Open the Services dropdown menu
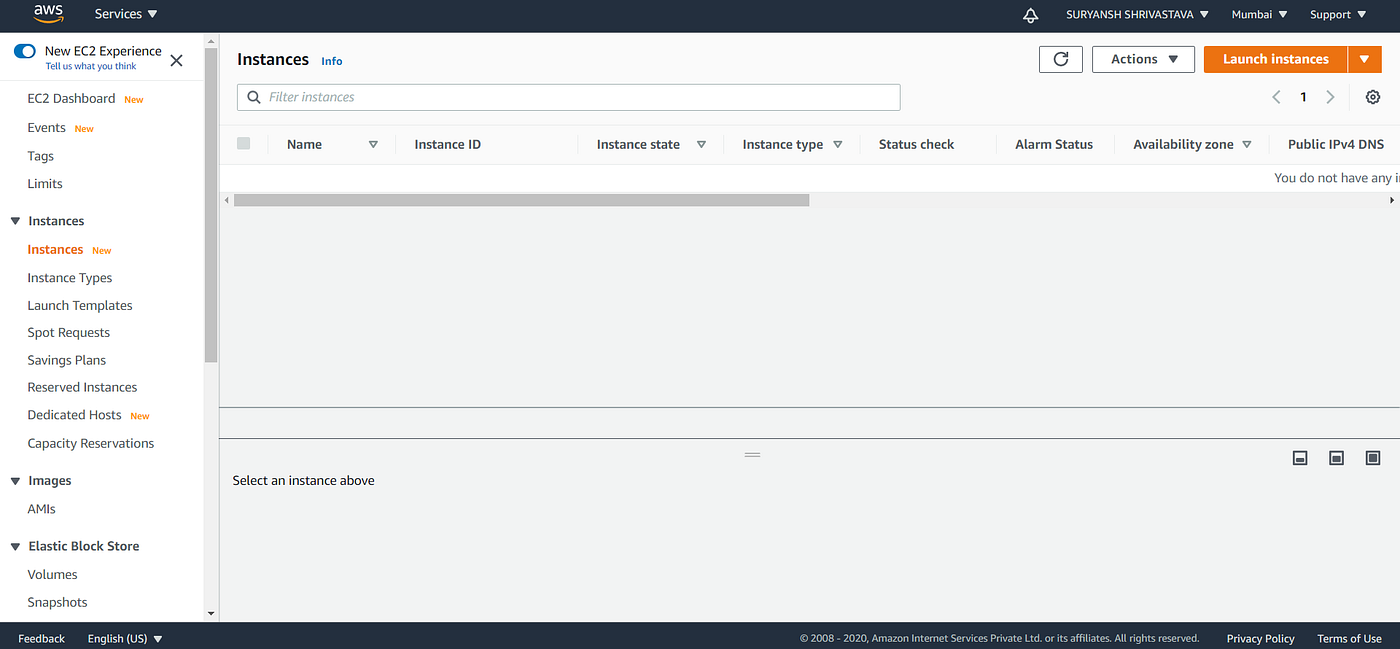The width and height of the screenshot is (1400, 649). tap(126, 14)
